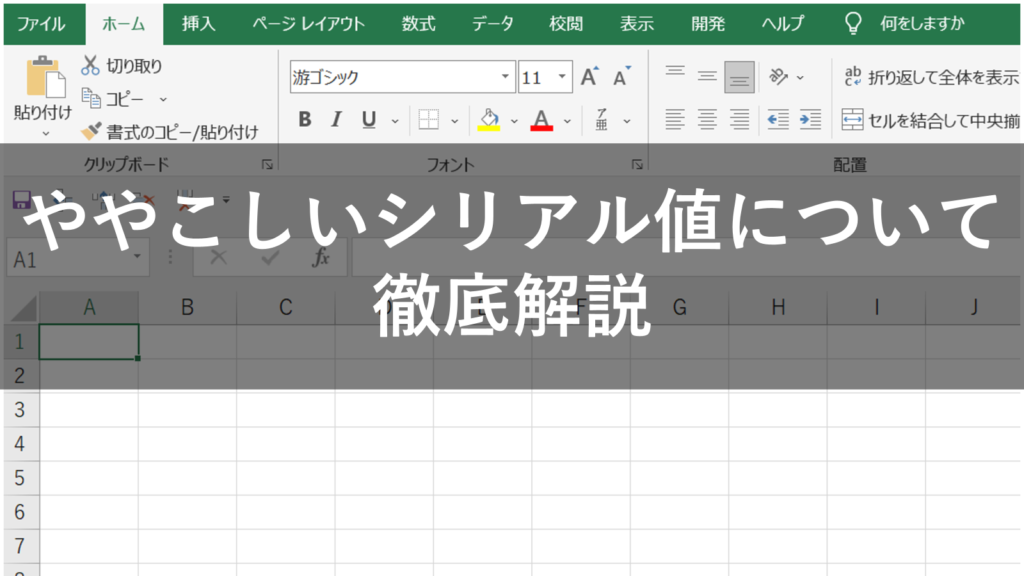Open the データ tab
The width and height of the screenshot is (1024, 576).
[x=493, y=24]
